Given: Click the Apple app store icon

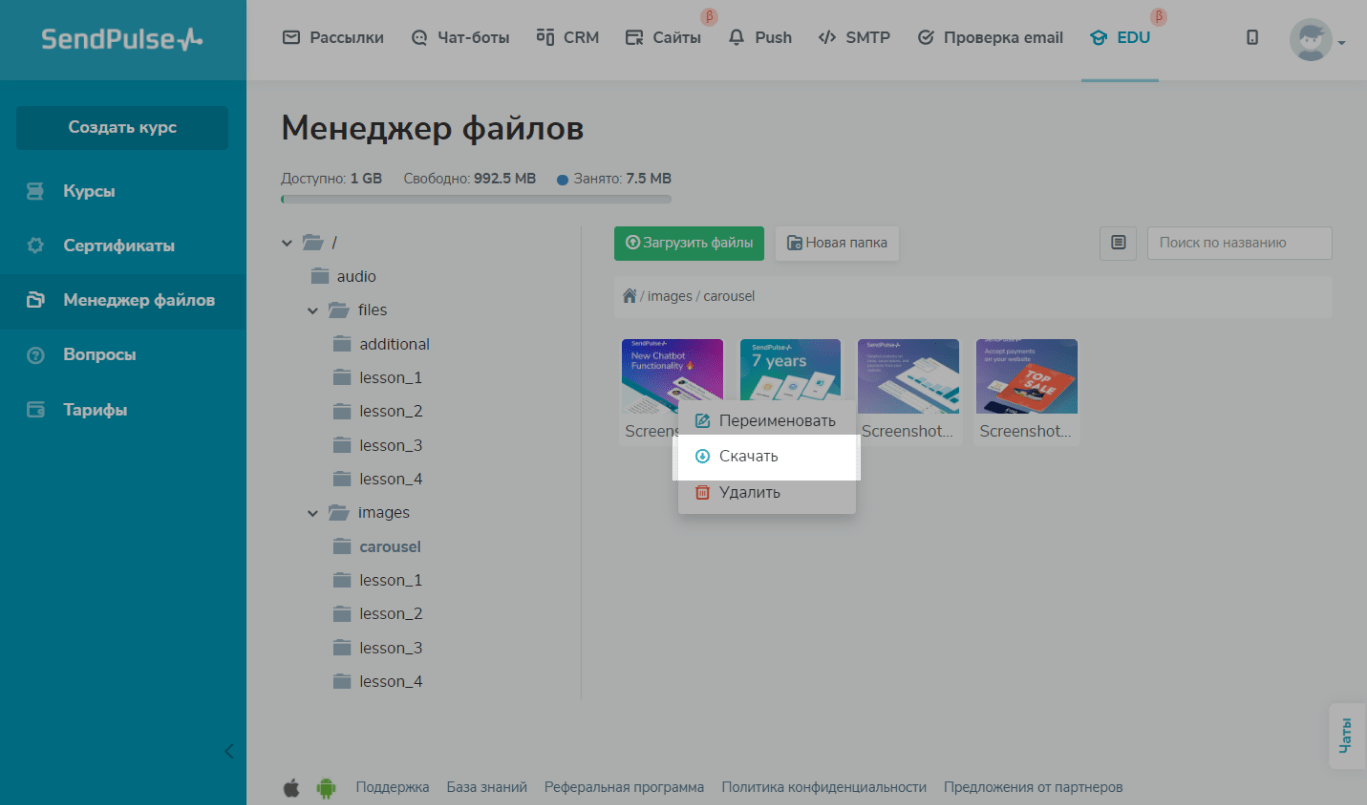Looking at the screenshot, I should pos(291,788).
